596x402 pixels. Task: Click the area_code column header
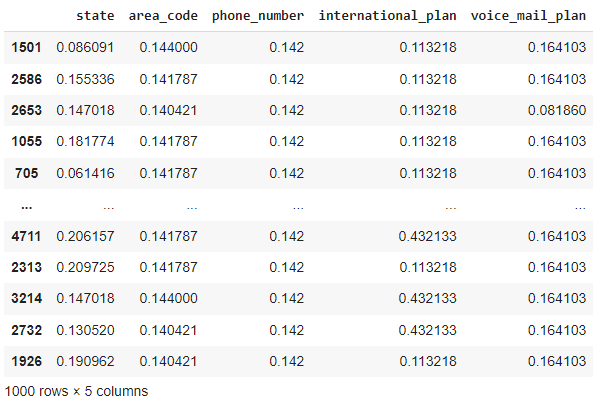tap(163, 16)
